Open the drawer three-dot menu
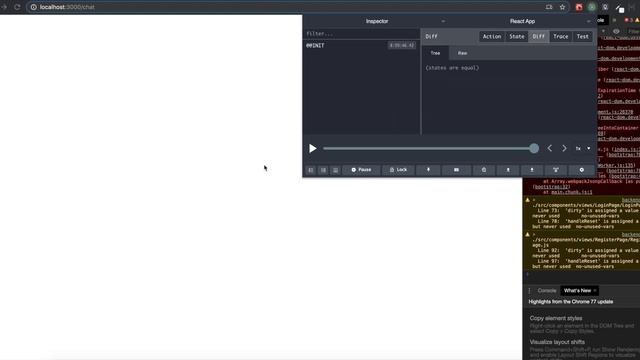 [529, 291]
